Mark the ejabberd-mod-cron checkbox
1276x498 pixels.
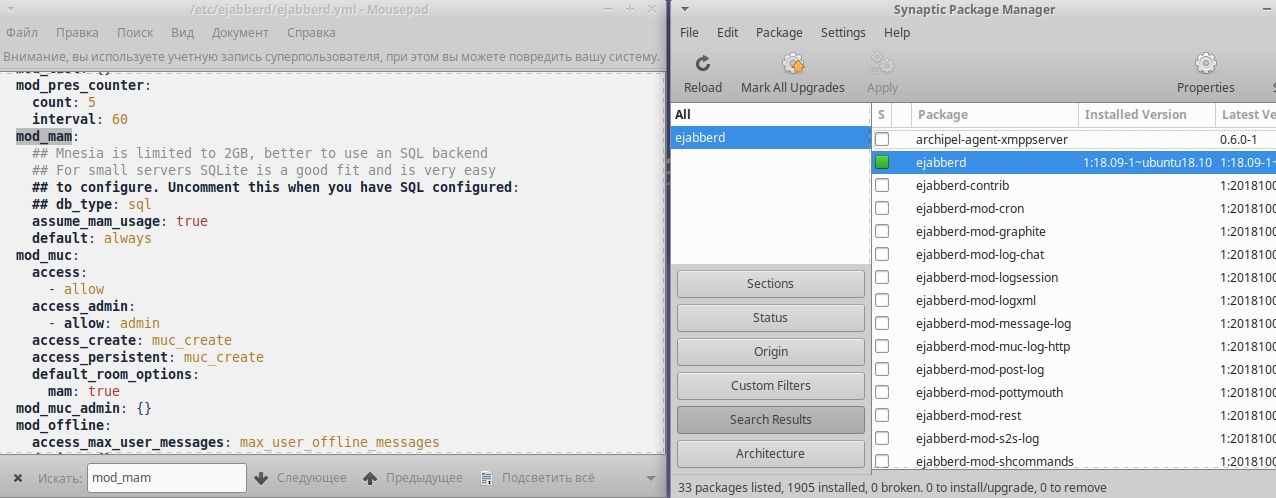click(882, 208)
